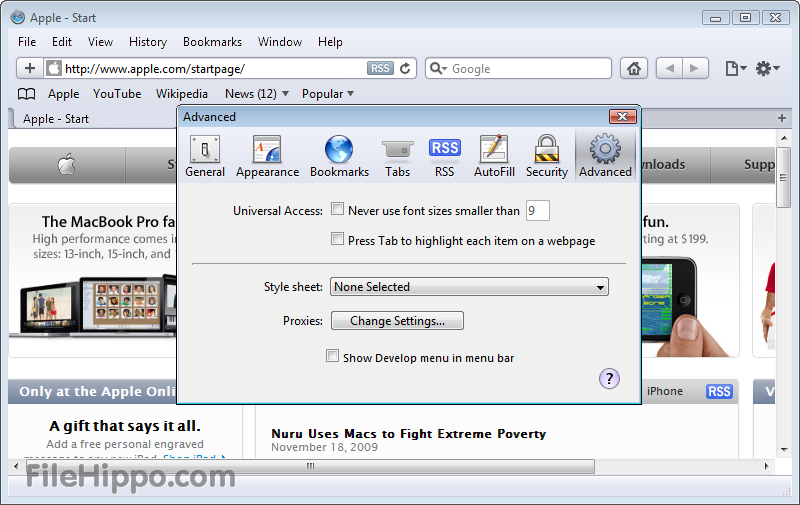
Task: Open the AutoFill preferences pane
Action: coord(494,156)
